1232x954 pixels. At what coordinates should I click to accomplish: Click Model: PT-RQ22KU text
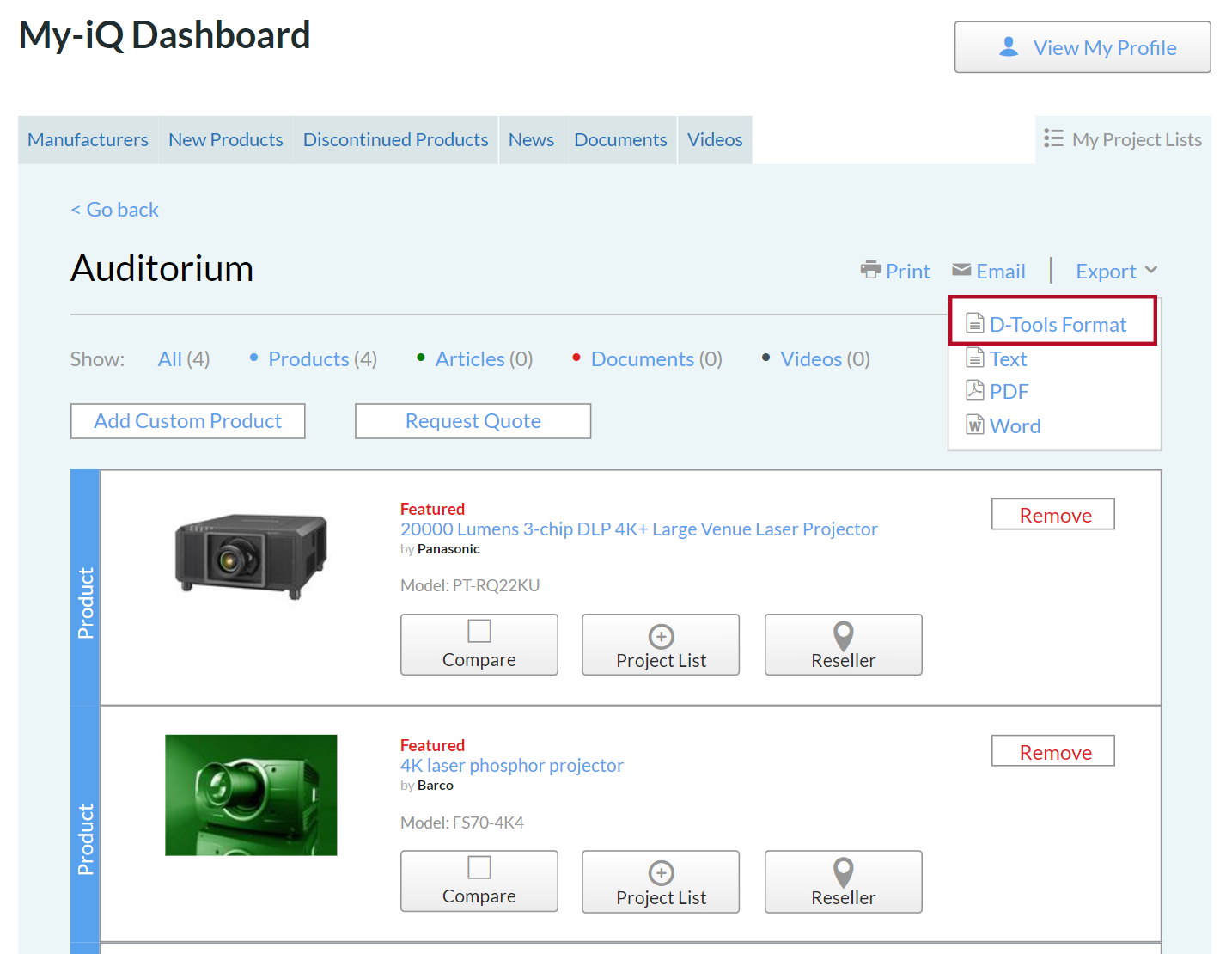coord(470,585)
